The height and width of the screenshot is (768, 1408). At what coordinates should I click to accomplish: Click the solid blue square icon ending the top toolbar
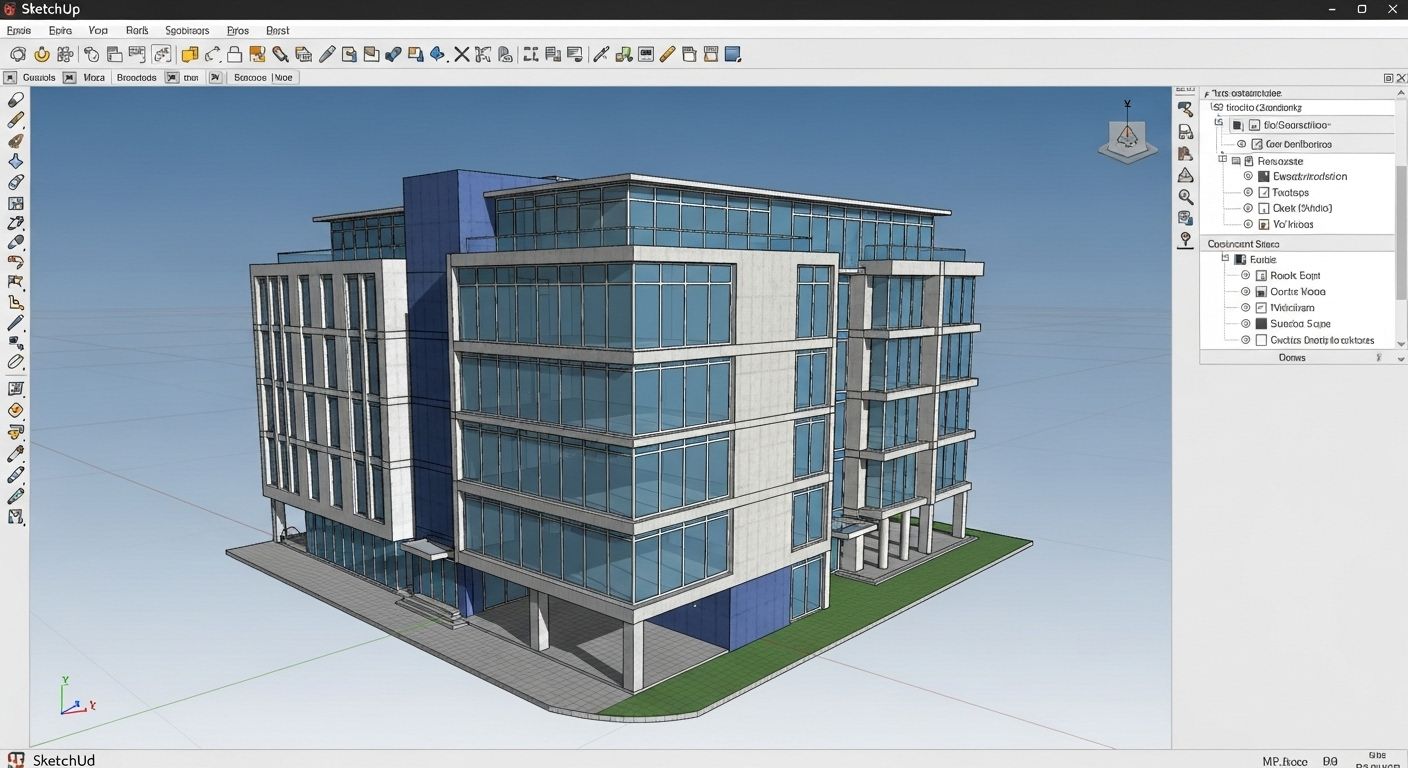733,54
